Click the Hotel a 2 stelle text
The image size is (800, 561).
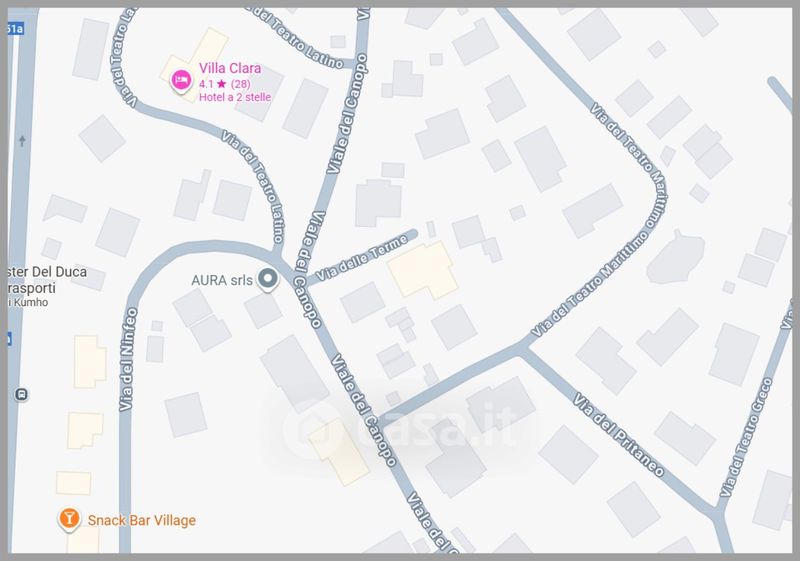click(235, 97)
